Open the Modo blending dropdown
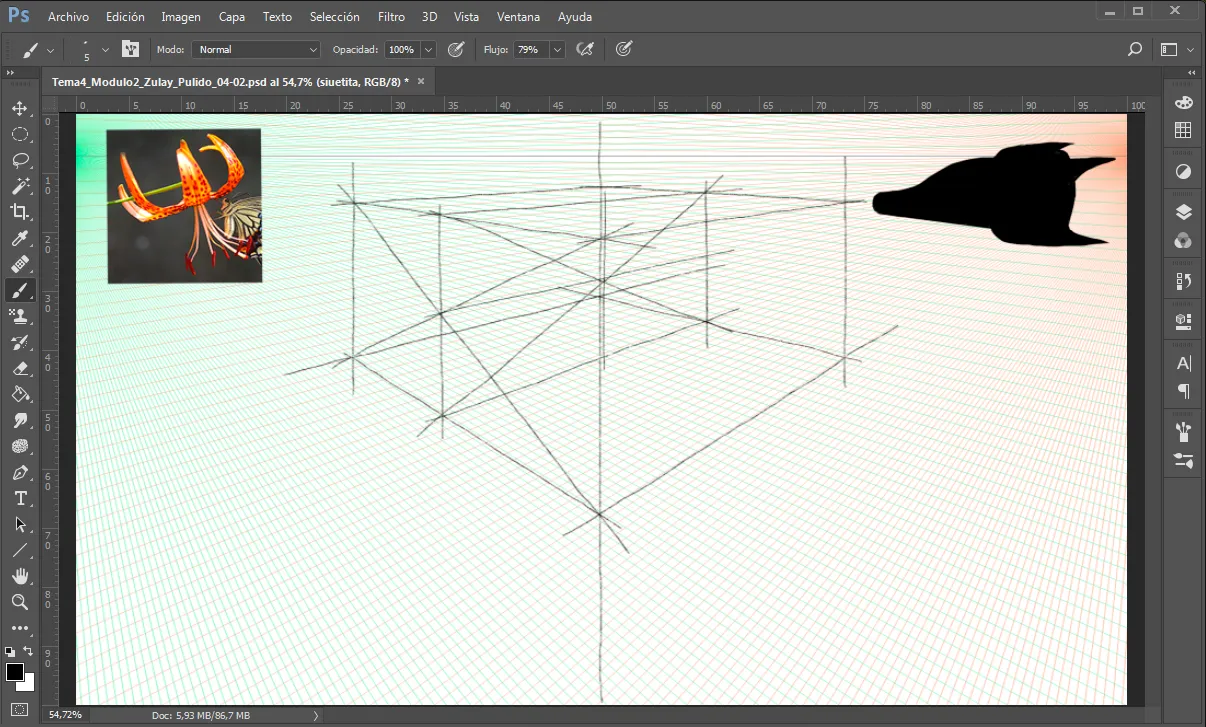 point(256,49)
